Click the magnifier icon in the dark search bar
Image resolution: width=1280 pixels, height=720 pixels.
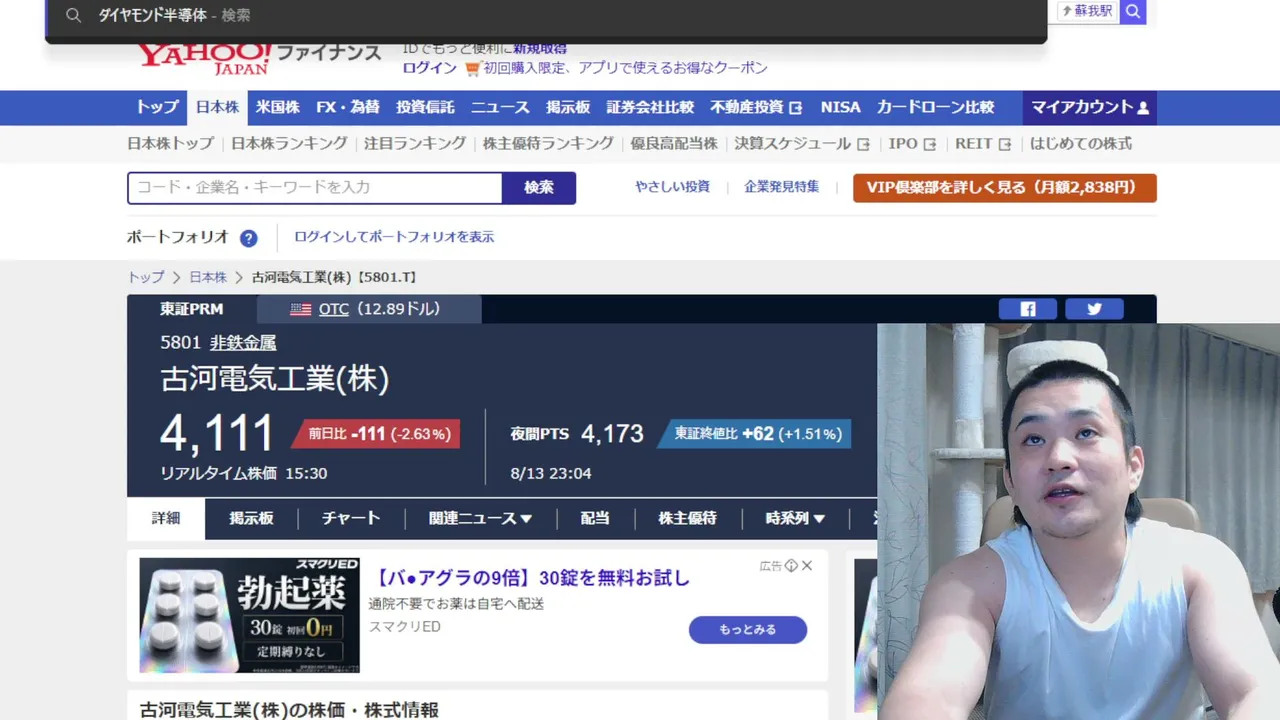pos(73,15)
